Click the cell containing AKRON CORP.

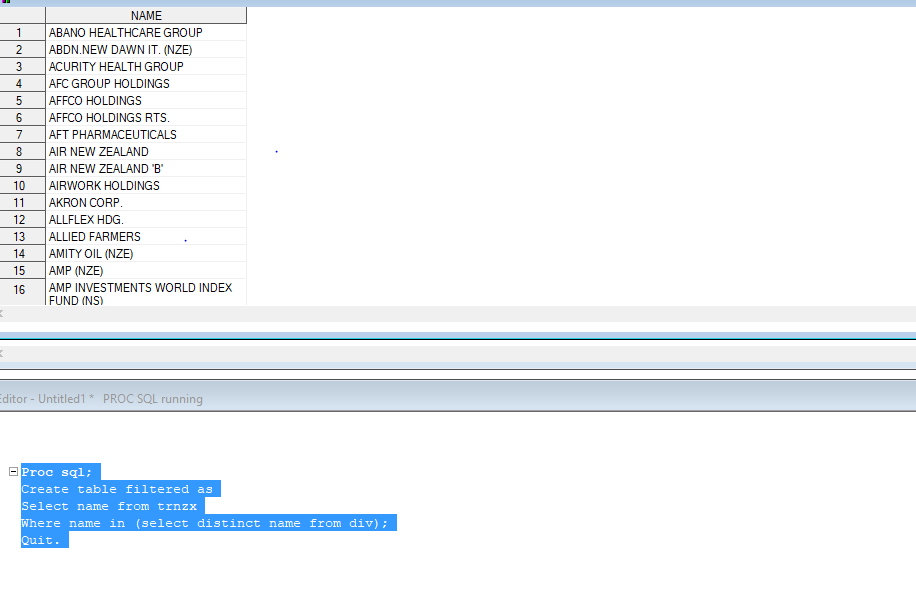pyautogui.click(x=85, y=202)
